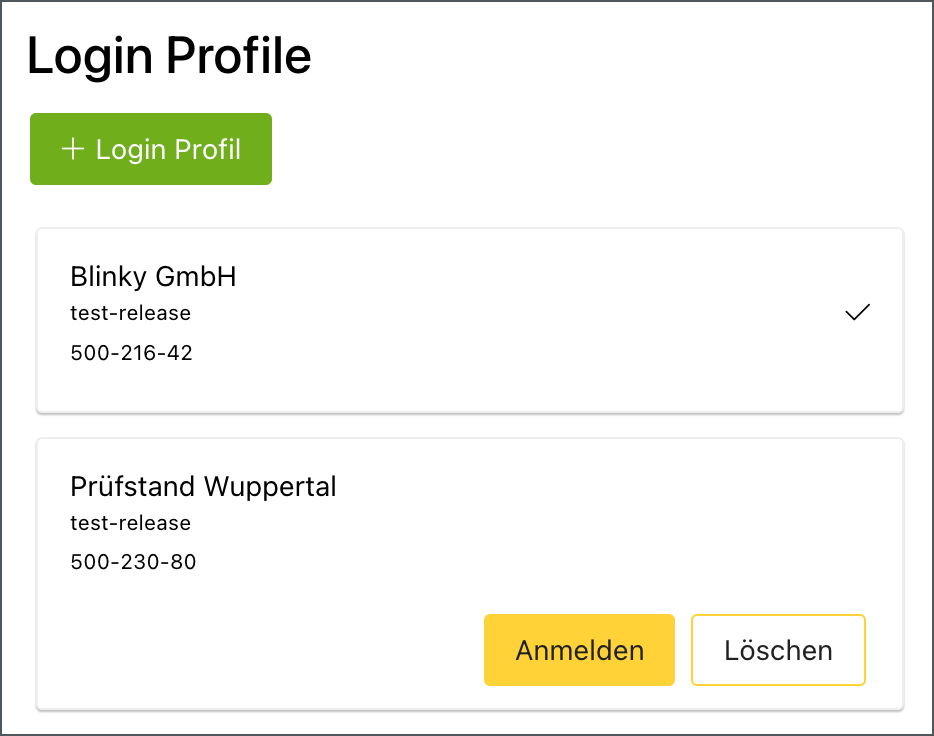Click profile ID 500-216-42
The width and height of the screenshot is (934, 736).
[131, 353]
